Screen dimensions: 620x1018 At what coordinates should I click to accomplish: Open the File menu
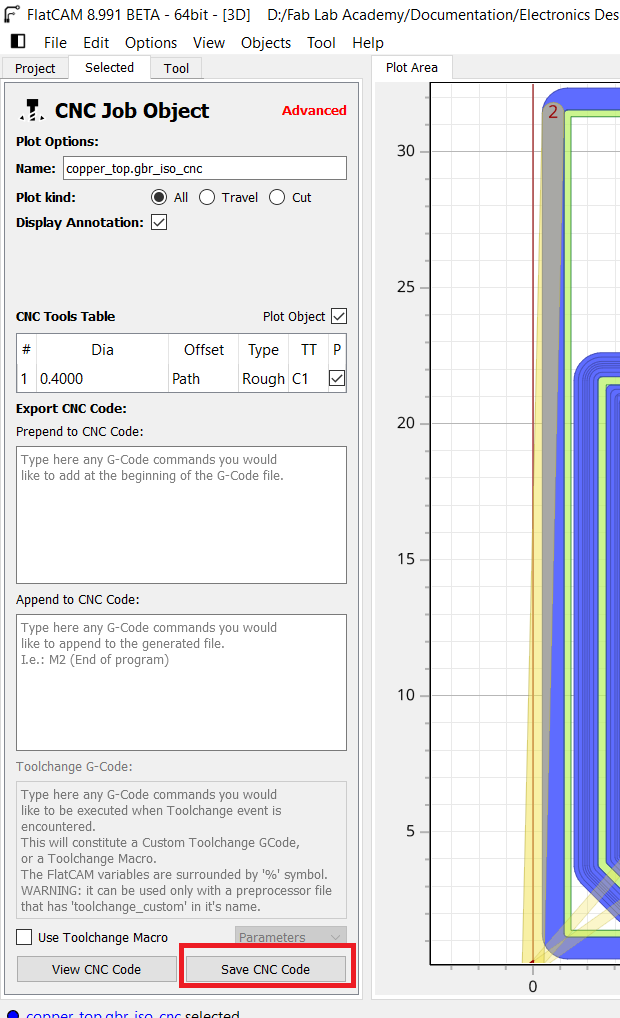pos(55,43)
